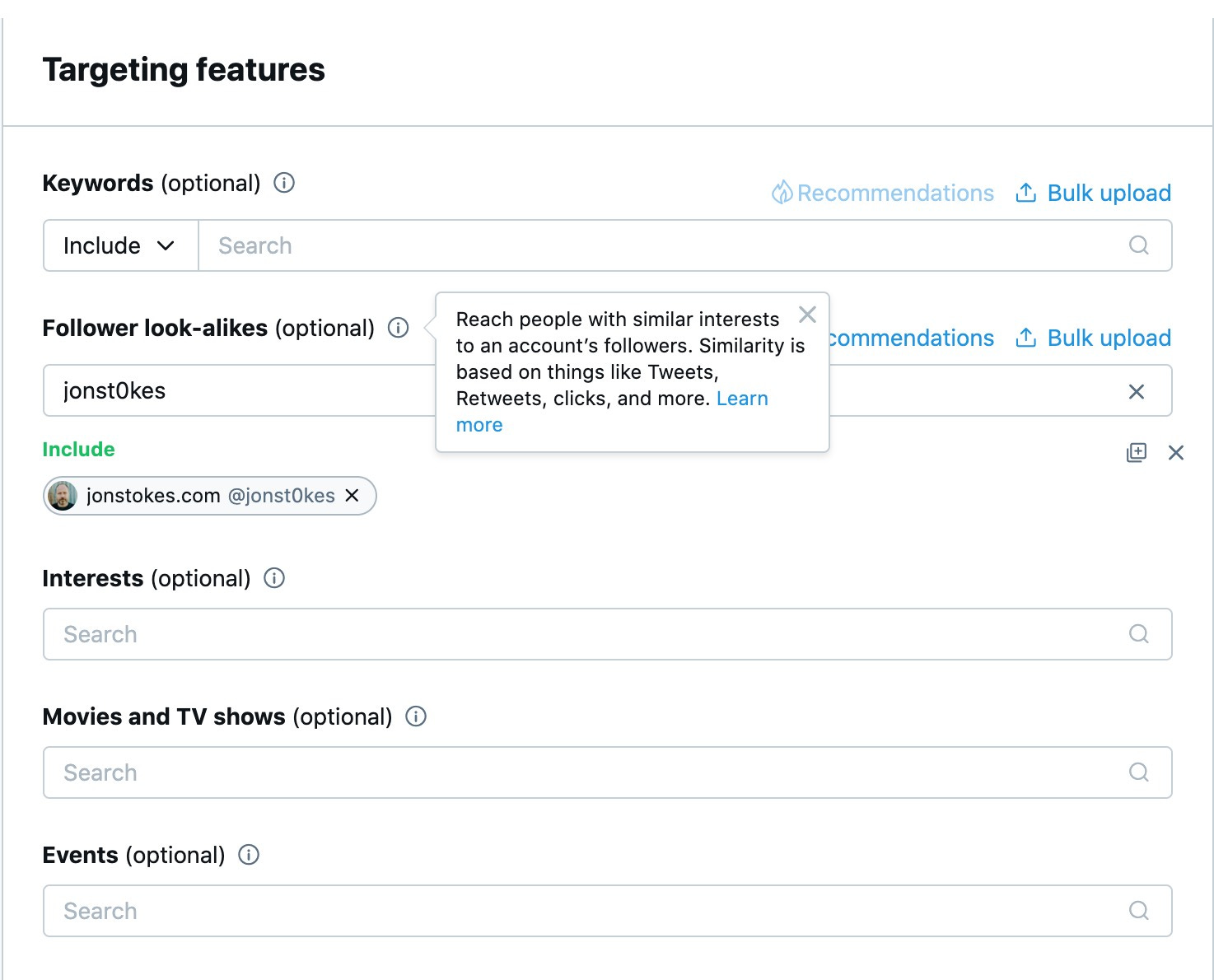This screenshot has height=980, width=1214.
Task: Open the Interests info tooltip icon
Action: [x=274, y=578]
